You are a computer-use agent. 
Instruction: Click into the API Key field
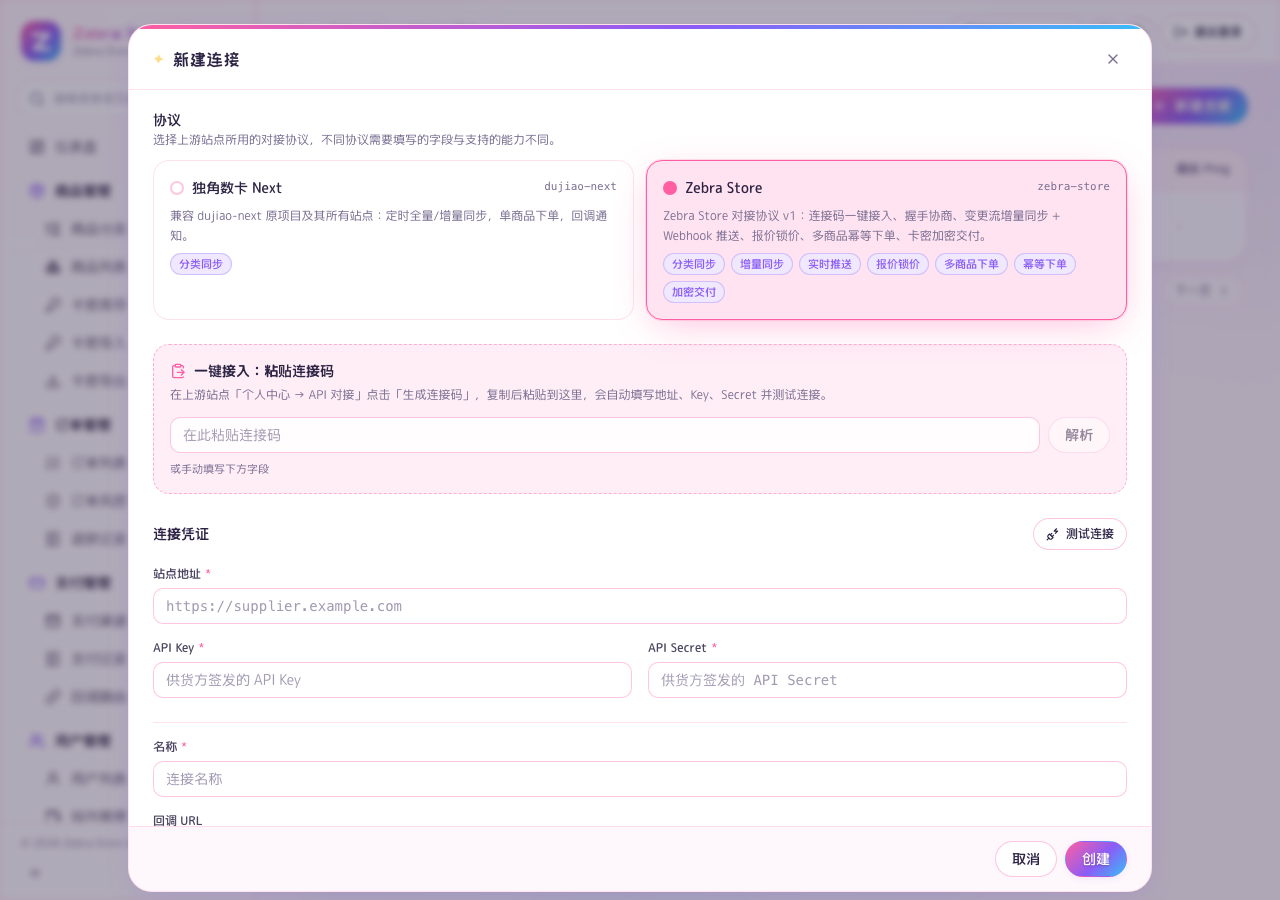[392, 680]
